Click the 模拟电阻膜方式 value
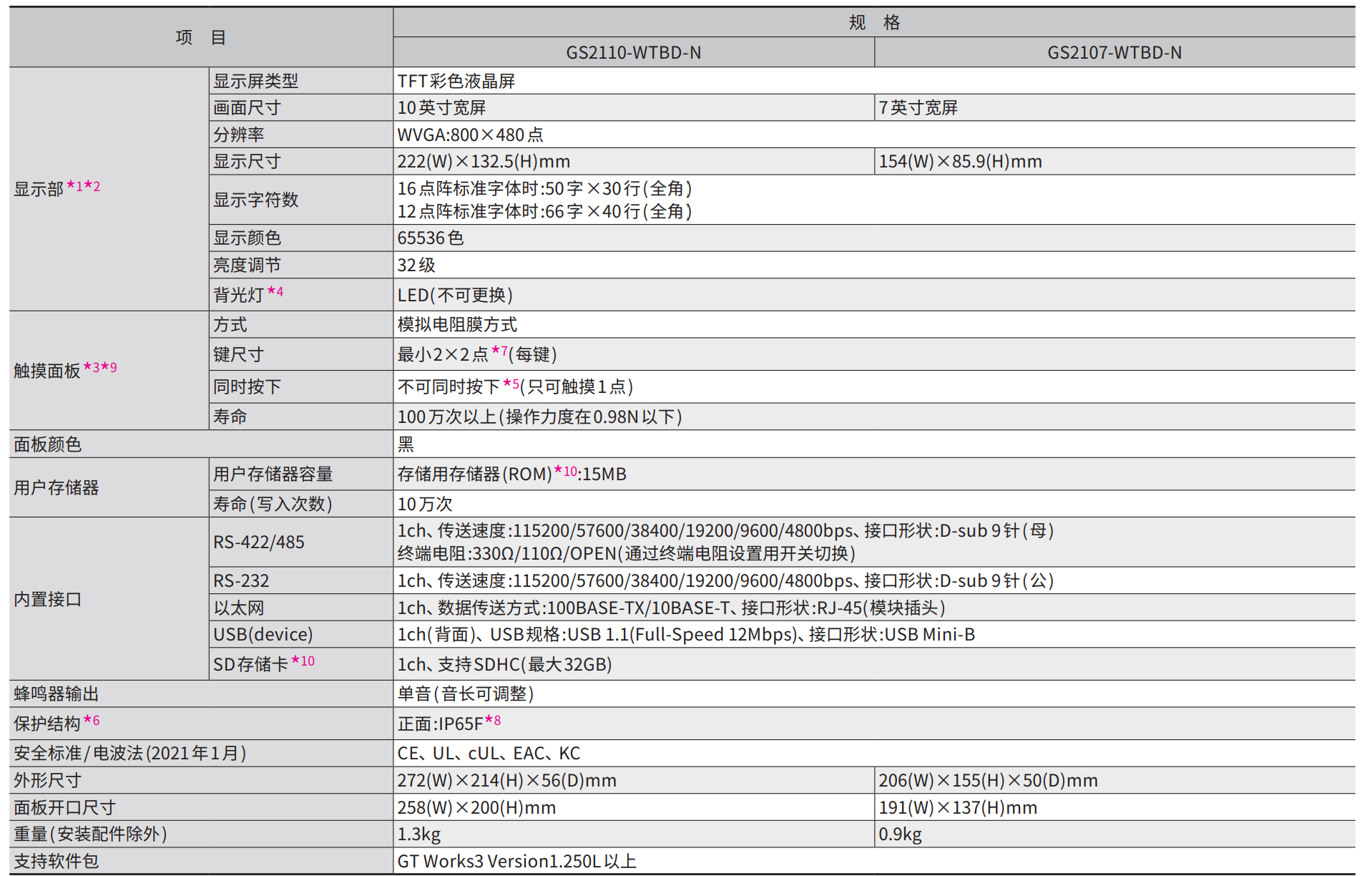 pos(456,324)
